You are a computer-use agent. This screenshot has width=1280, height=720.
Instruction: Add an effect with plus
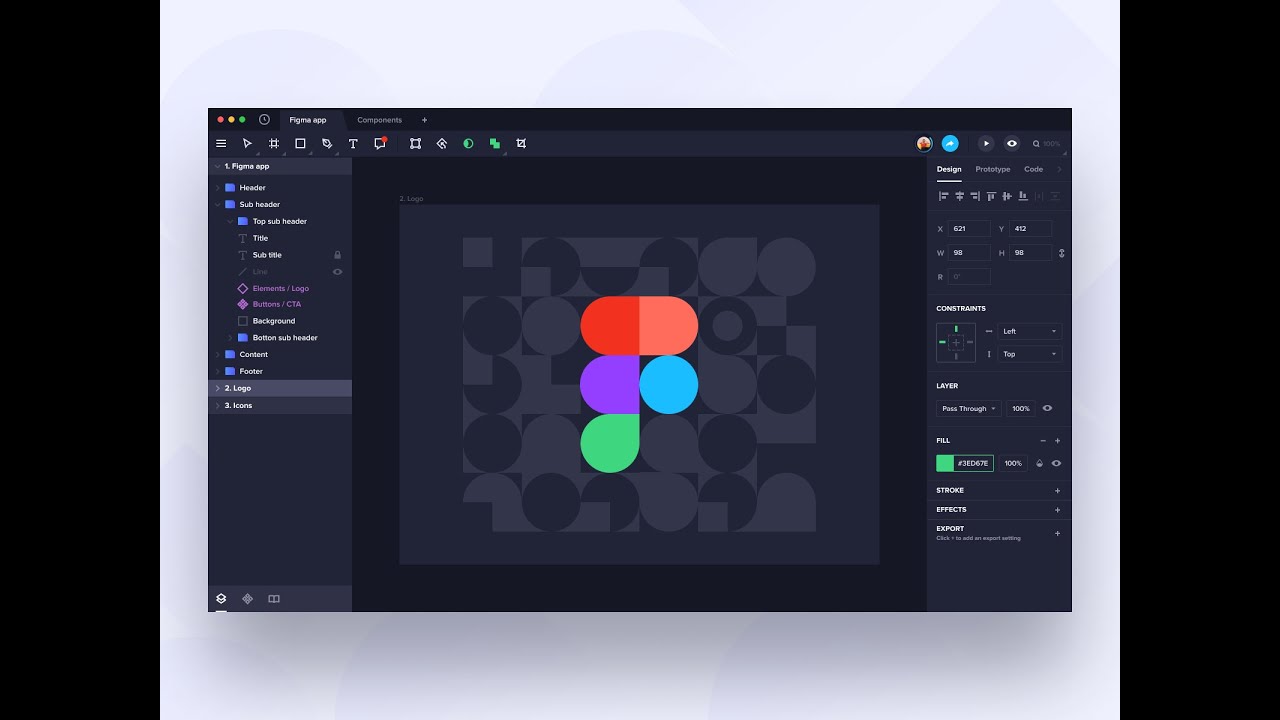click(x=1058, y=510)
